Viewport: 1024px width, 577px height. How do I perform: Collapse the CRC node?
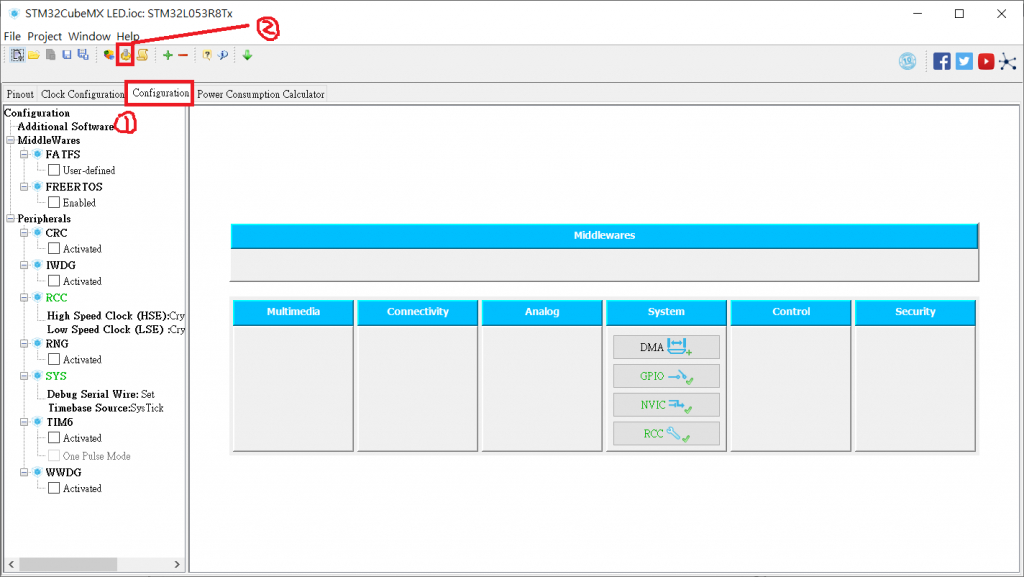(x=24, y=233)
